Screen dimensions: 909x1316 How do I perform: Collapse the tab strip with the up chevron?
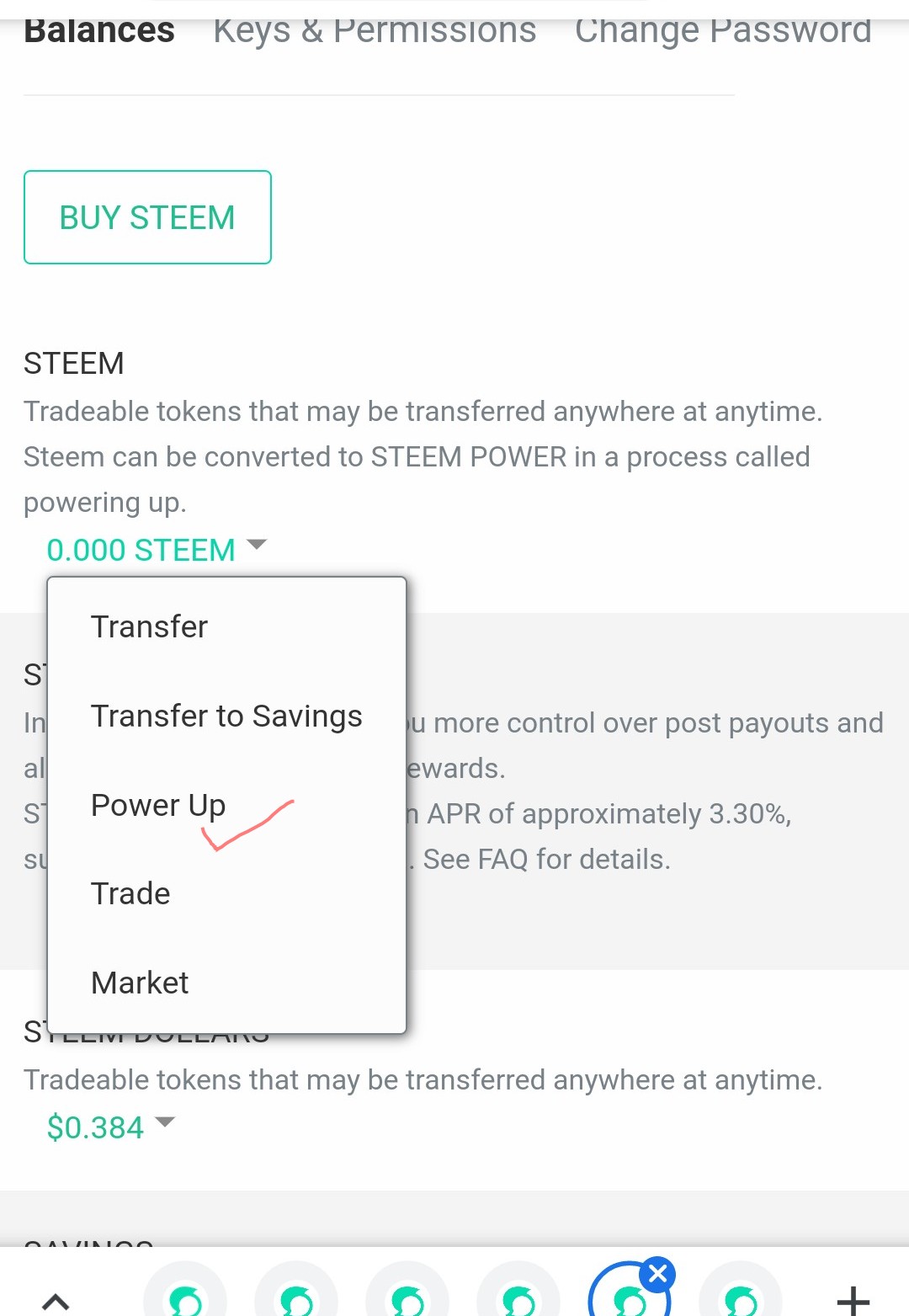point(56,1300)
